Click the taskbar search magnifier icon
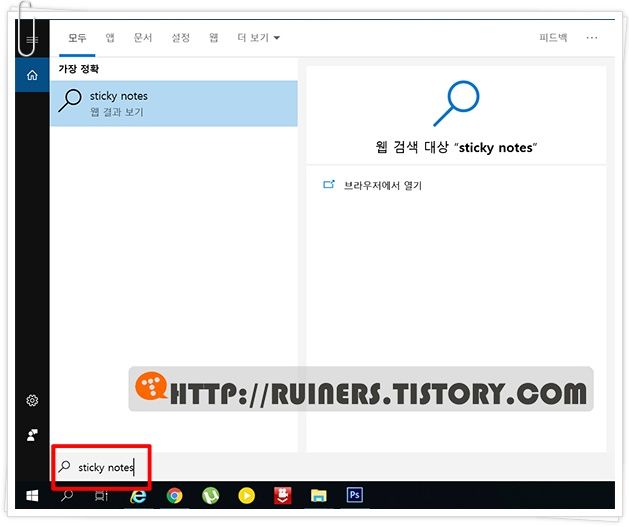This screenshot has width=629, height=527. point(67,496)
